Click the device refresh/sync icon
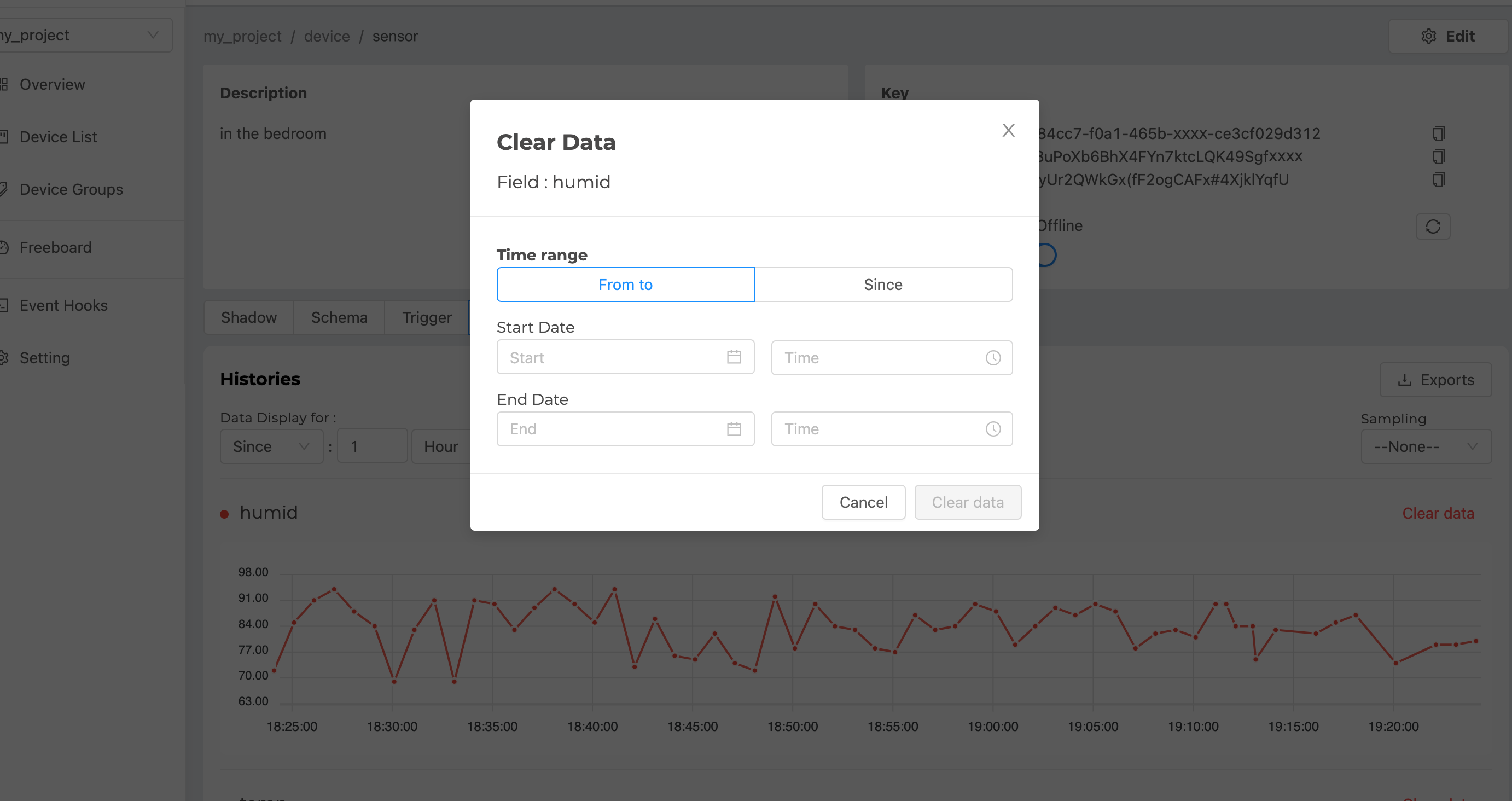 [x=1433, y=226]
